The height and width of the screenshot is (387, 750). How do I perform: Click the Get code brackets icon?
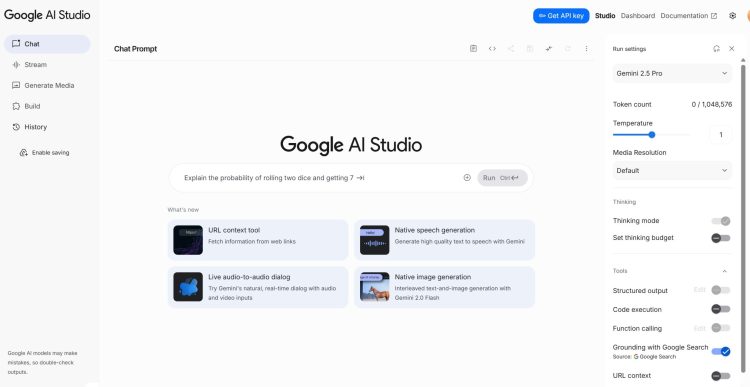click(492, 48)
